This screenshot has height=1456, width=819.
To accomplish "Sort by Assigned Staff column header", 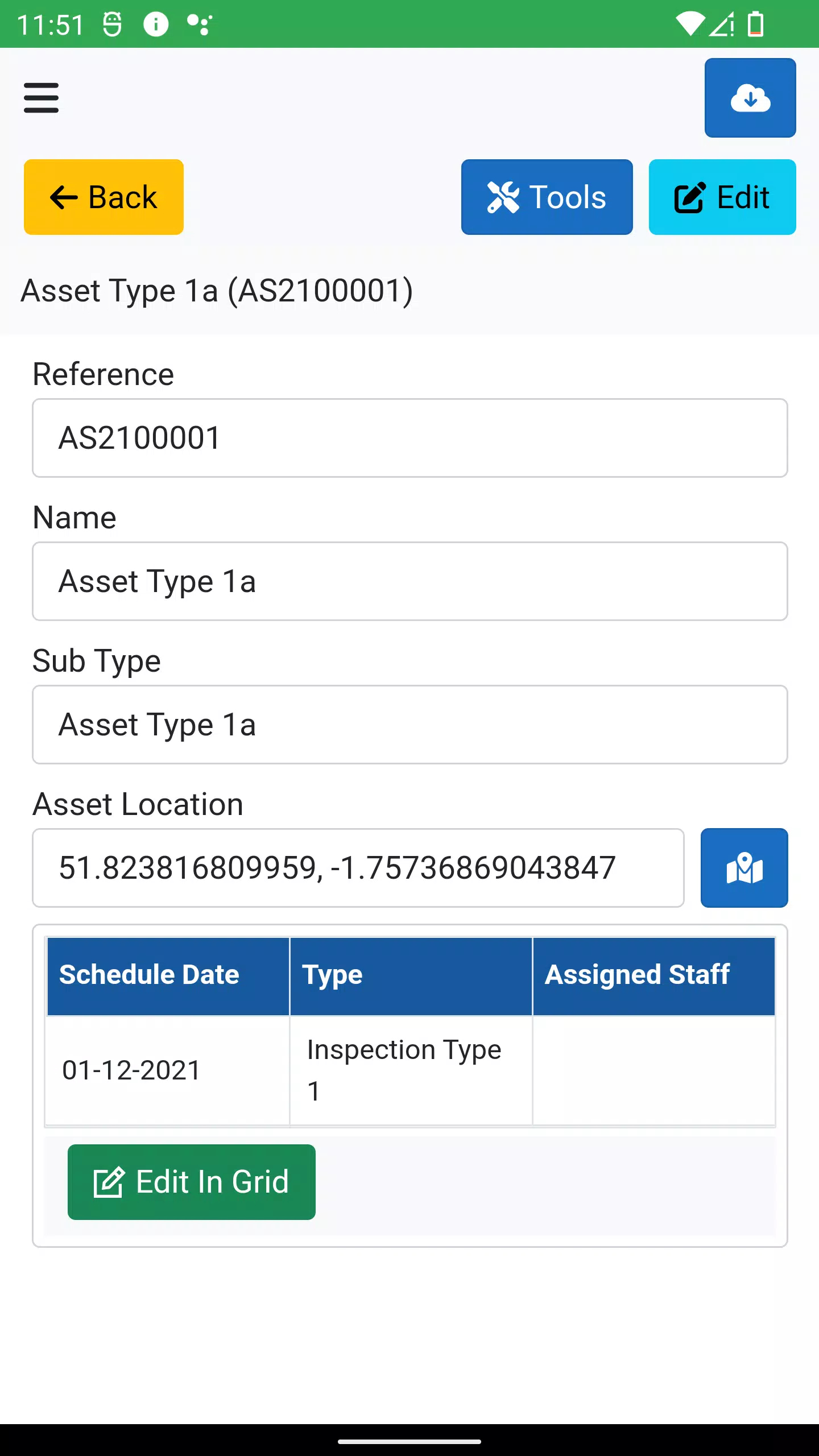I will 654,976.
